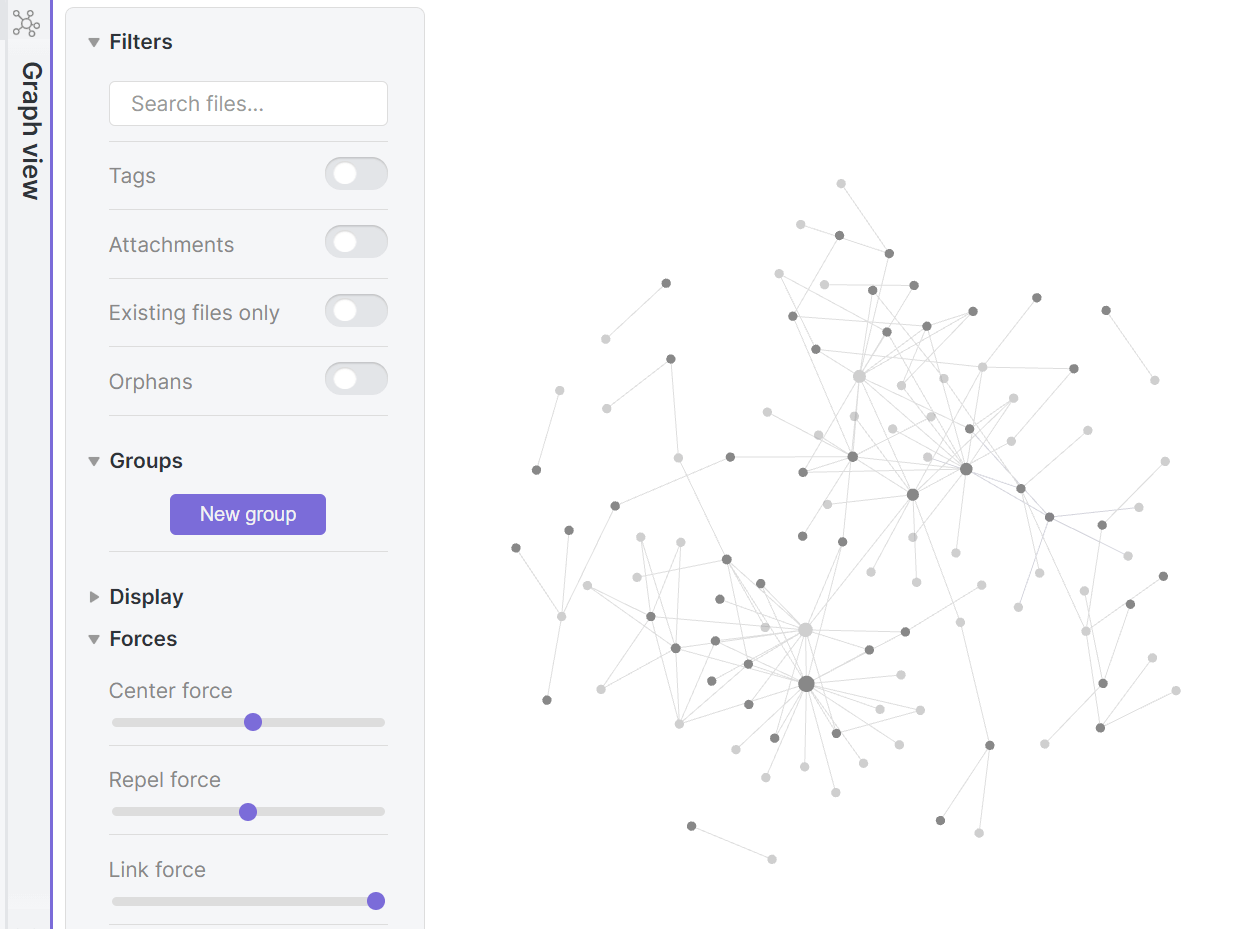Click the isolated node at bottom-left of the graph
The width and height of the screenshot is (1233, 929).
coord(690,827)
